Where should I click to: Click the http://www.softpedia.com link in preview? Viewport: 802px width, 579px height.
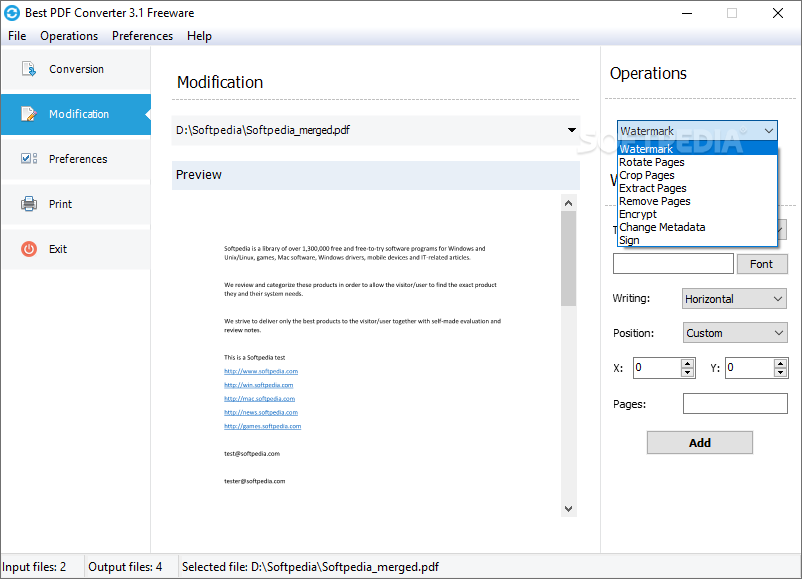tap(261, 371)
